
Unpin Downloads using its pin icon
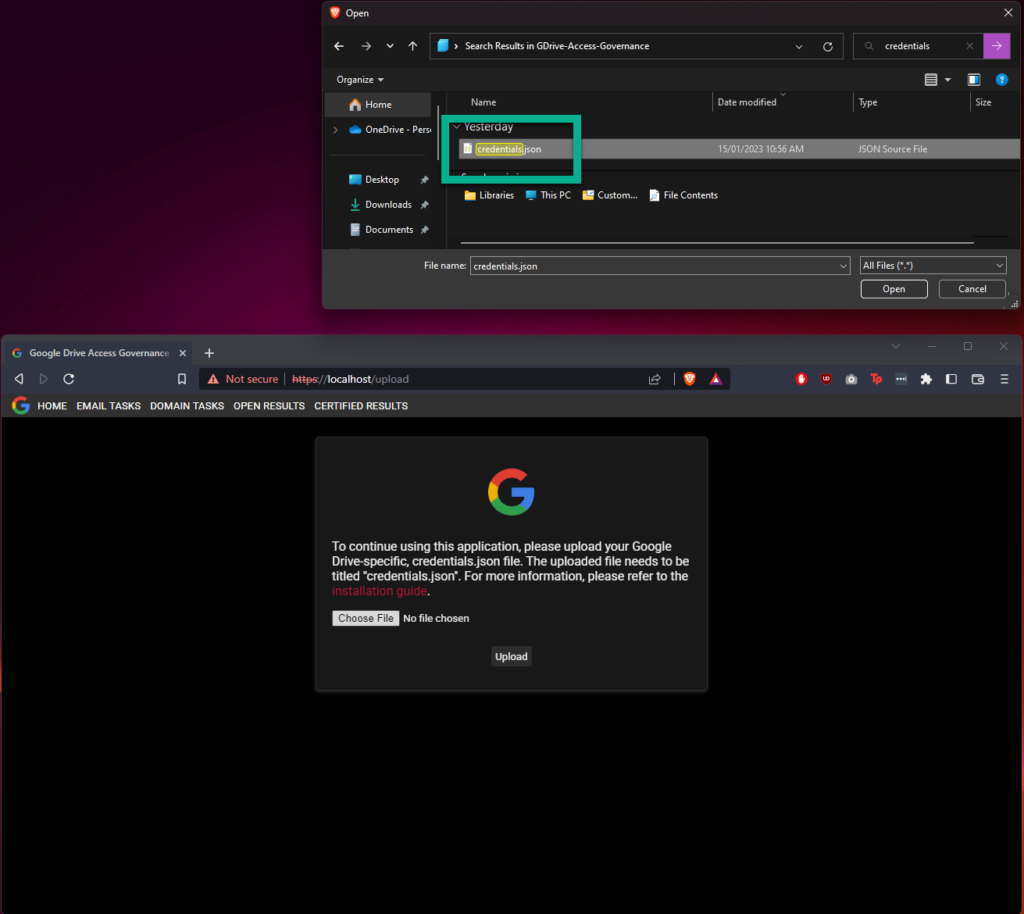424,204
